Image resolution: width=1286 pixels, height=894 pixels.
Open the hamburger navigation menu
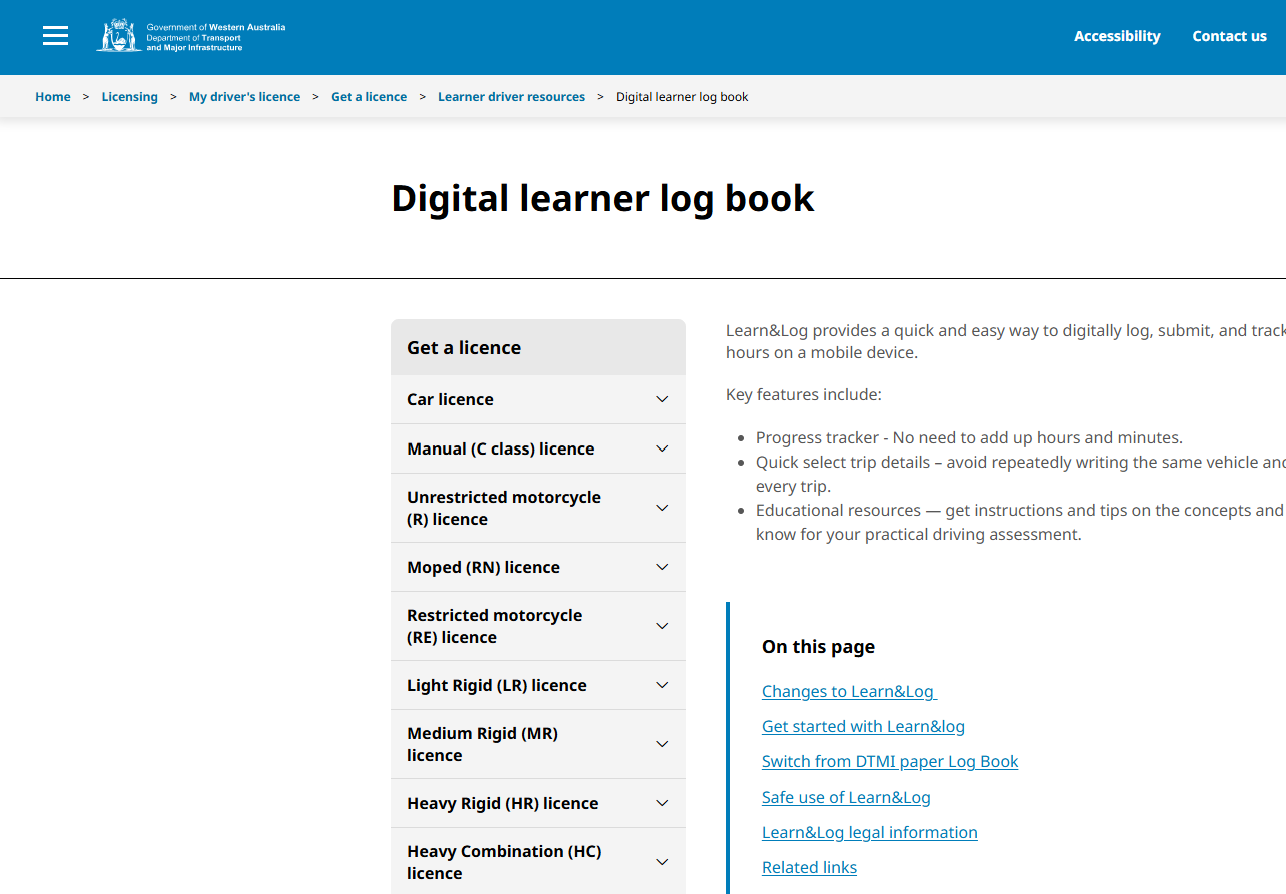coord(56,36)
